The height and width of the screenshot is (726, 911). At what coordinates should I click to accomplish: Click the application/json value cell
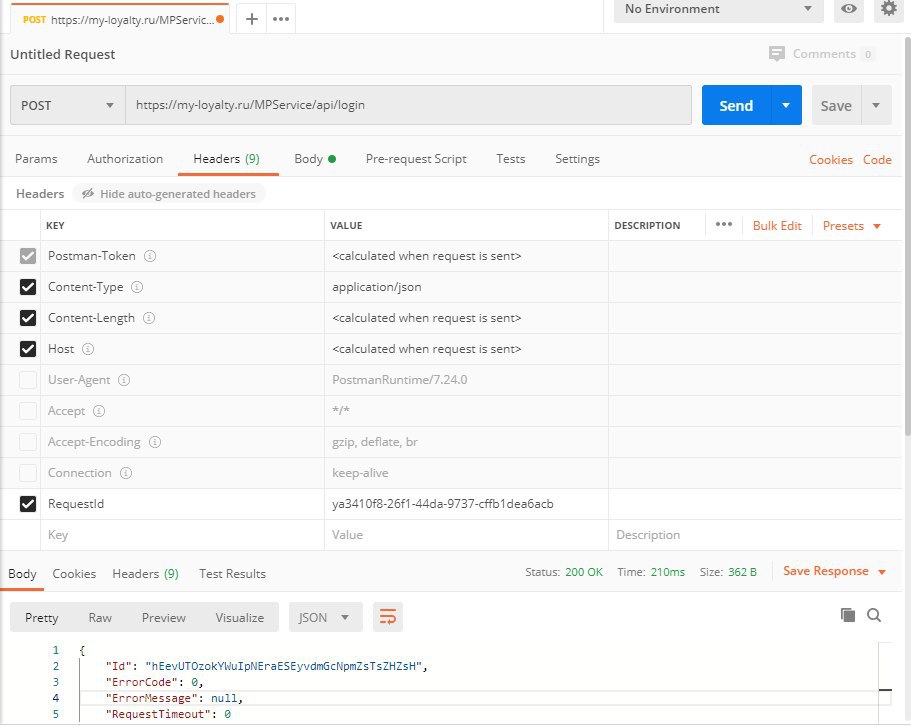(467, 287)
